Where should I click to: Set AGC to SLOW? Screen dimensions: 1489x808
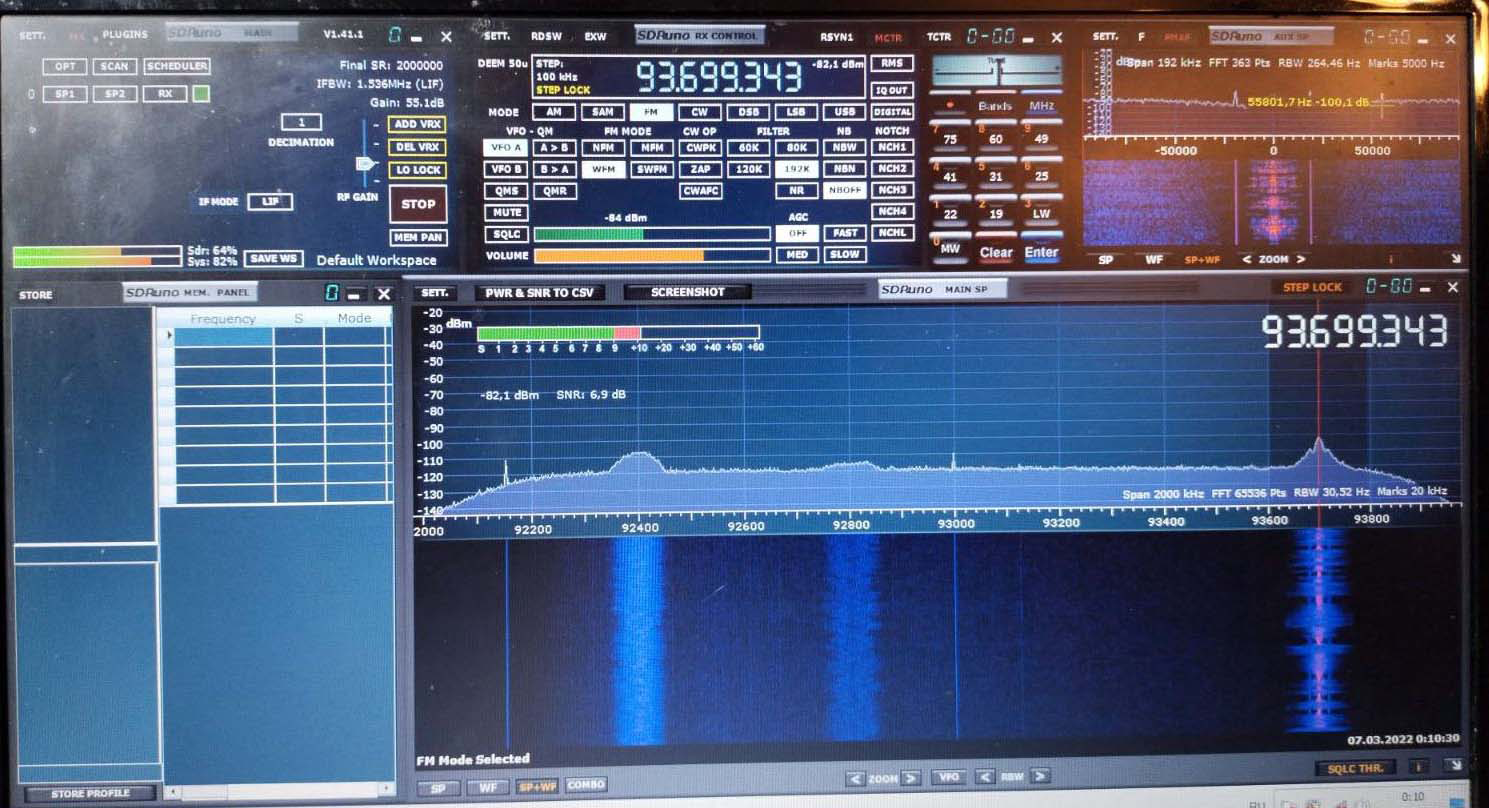(845, 254)
